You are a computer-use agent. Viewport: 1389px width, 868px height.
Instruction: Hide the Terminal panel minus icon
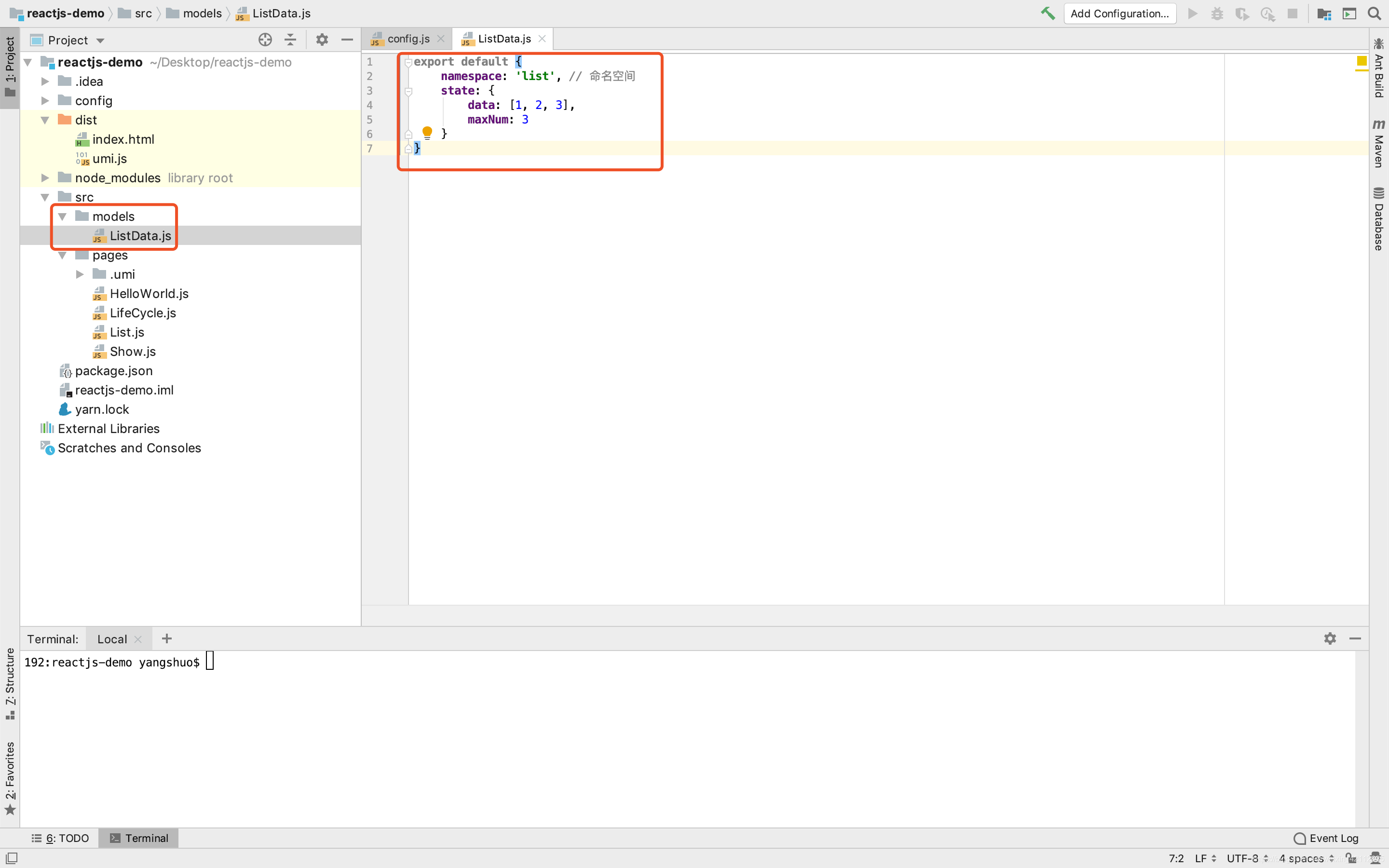click(x=1355, y=638)
